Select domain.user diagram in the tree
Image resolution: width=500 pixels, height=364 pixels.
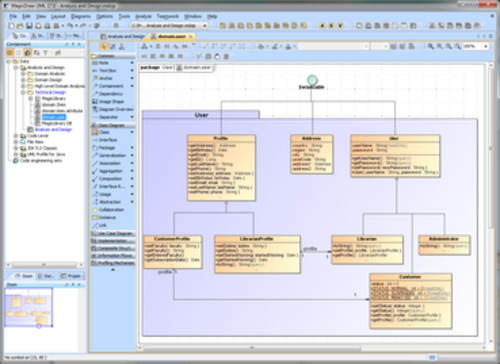(x=53, y=117)
